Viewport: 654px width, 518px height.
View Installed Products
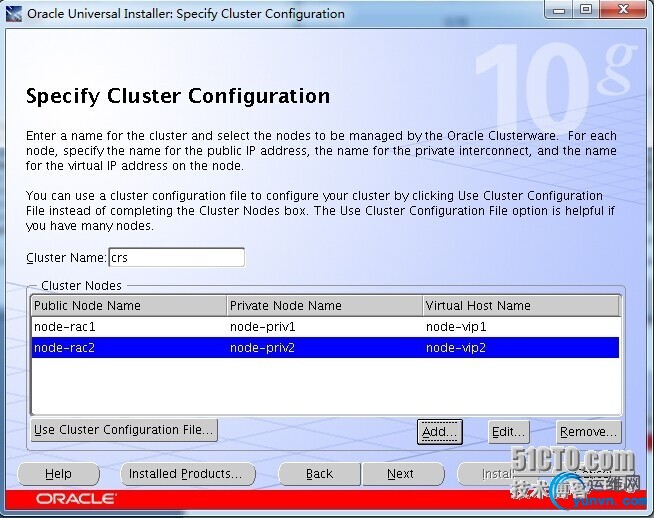187,474
